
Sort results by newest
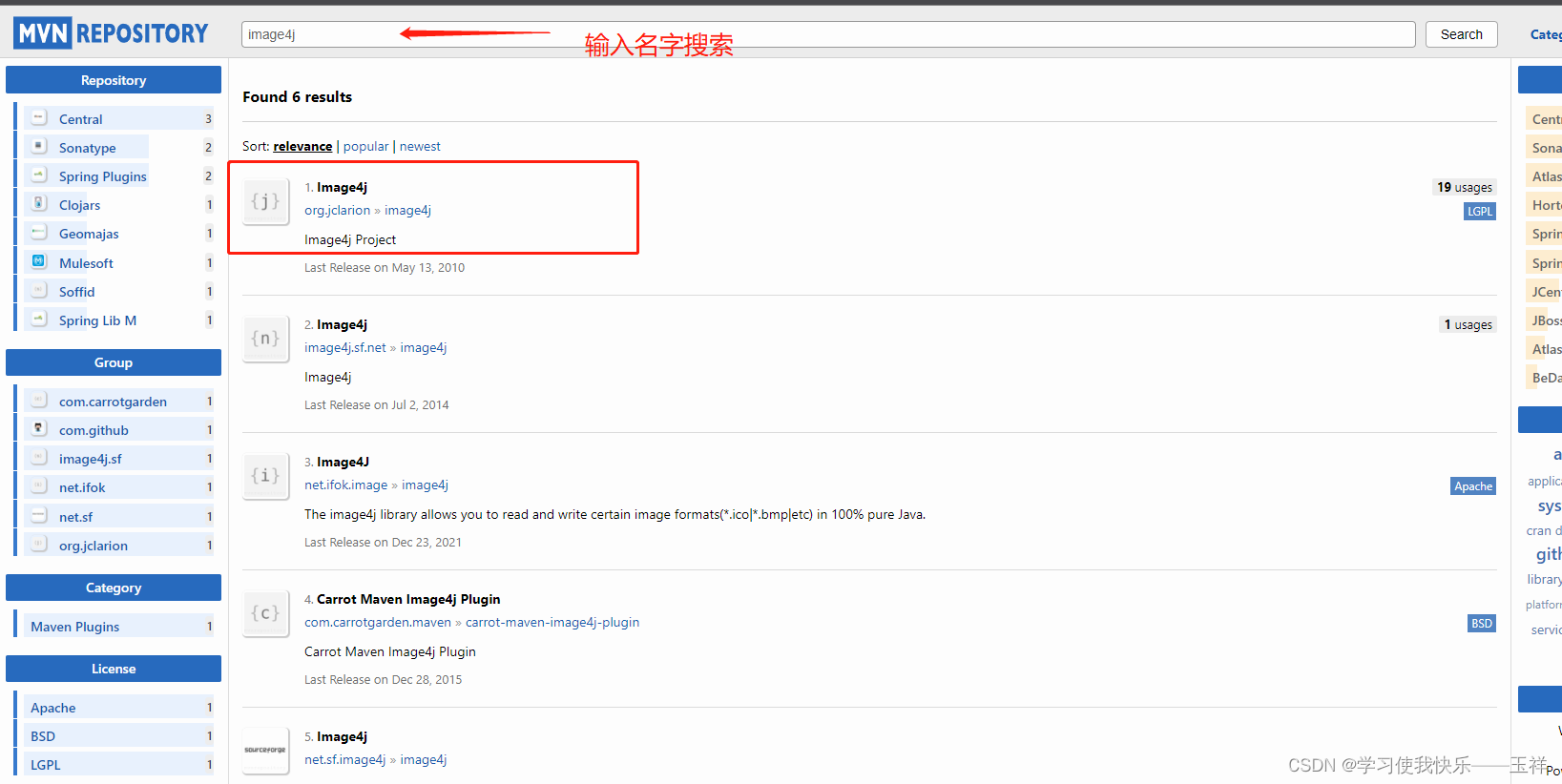click(x=420, y=146)
